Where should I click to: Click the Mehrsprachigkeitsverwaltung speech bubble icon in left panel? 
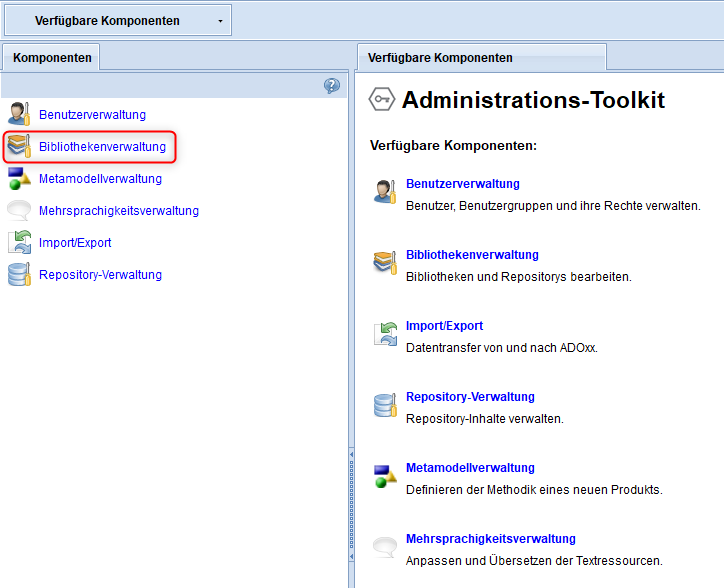(19, 210)
